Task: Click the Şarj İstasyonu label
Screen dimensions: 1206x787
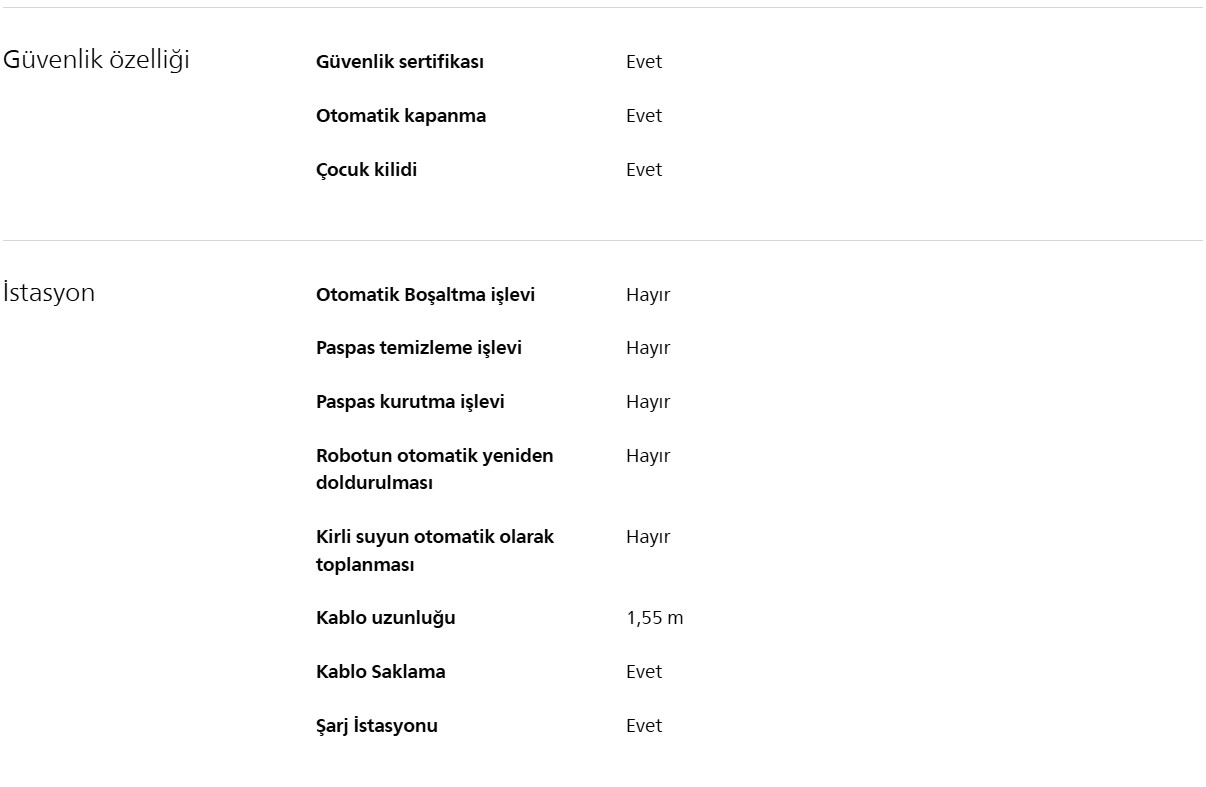Action: pos(376,726)
